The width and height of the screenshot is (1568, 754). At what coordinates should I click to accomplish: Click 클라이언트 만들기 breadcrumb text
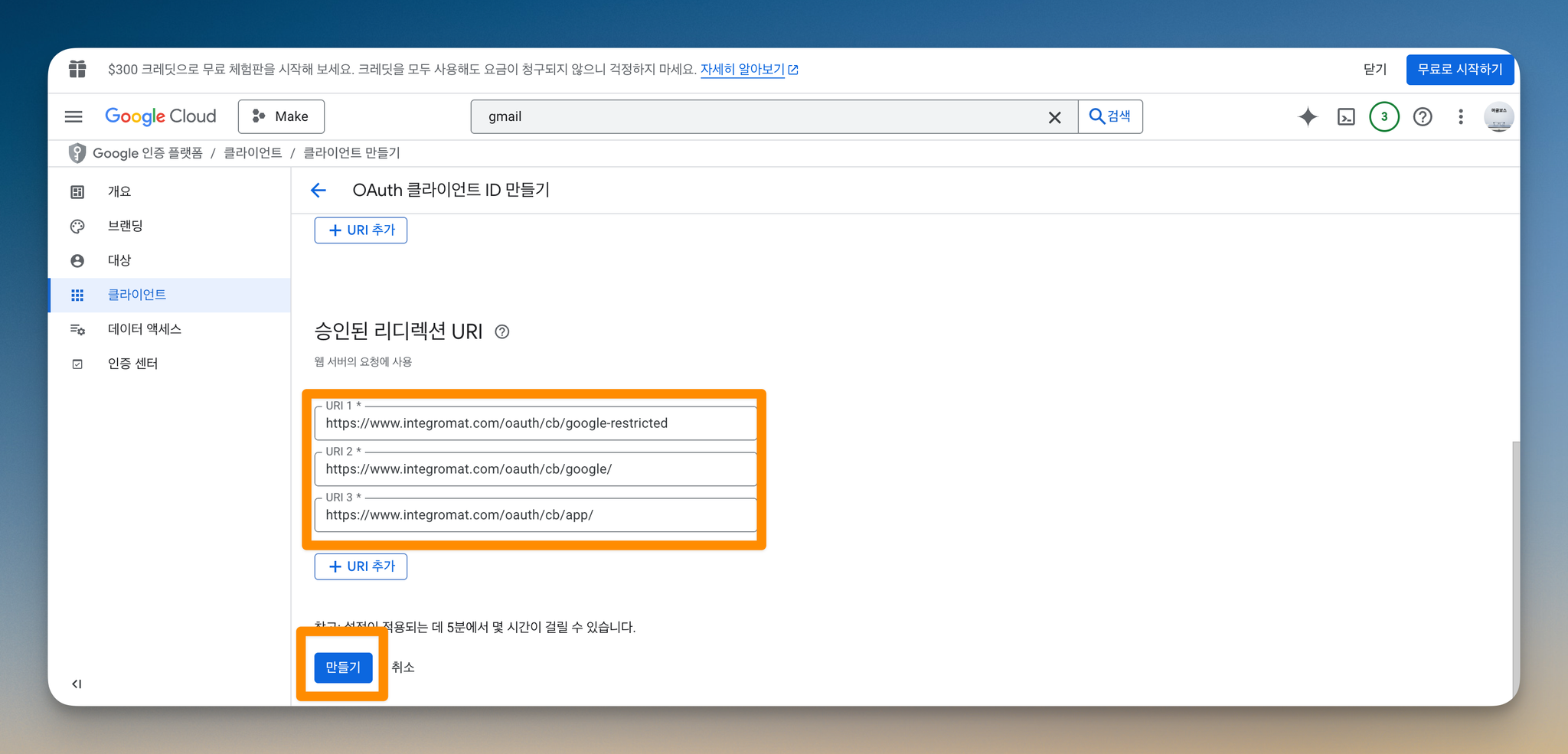click(351, 153)
